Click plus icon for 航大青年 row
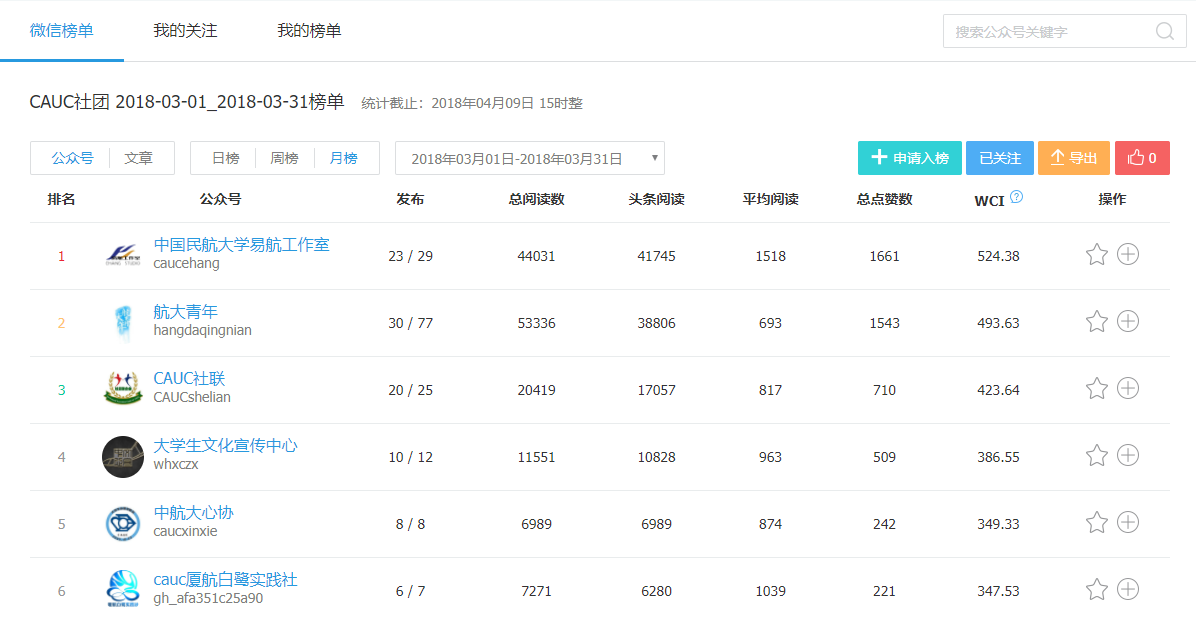1196x624 pixels. (x=1128, y=322)
